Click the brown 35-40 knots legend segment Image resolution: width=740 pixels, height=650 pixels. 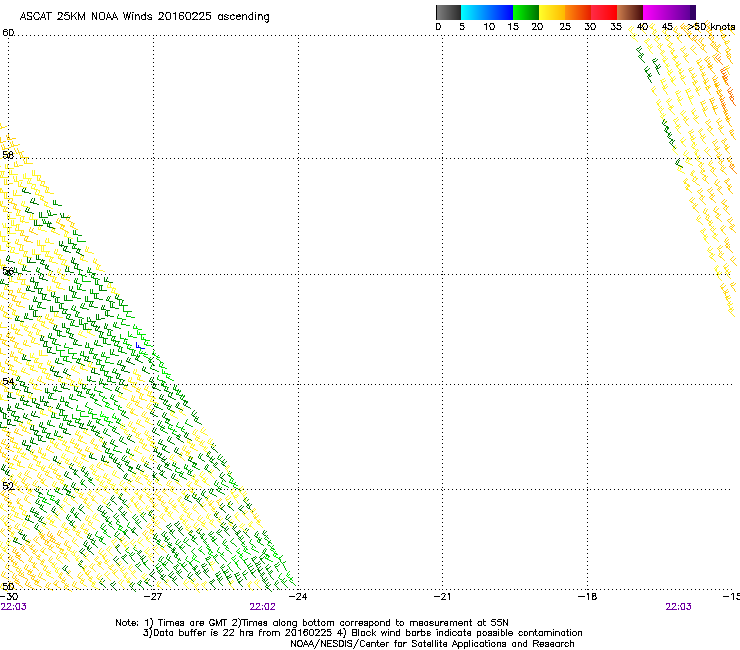pos(630,12)
